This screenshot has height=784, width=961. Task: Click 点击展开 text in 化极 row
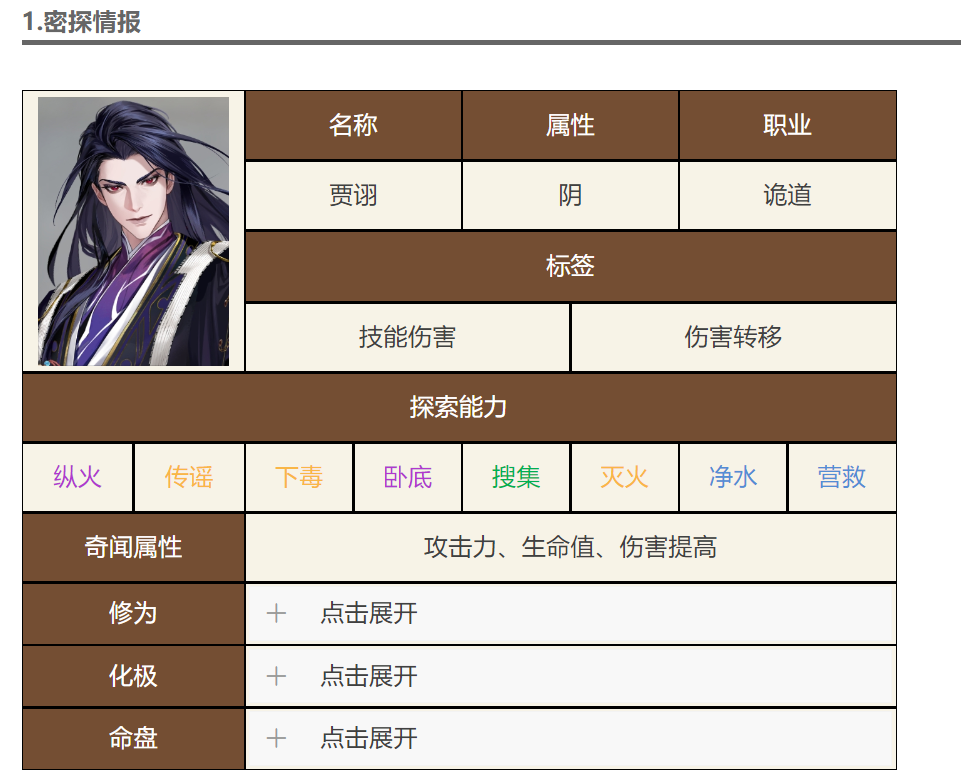click(369, 676)
